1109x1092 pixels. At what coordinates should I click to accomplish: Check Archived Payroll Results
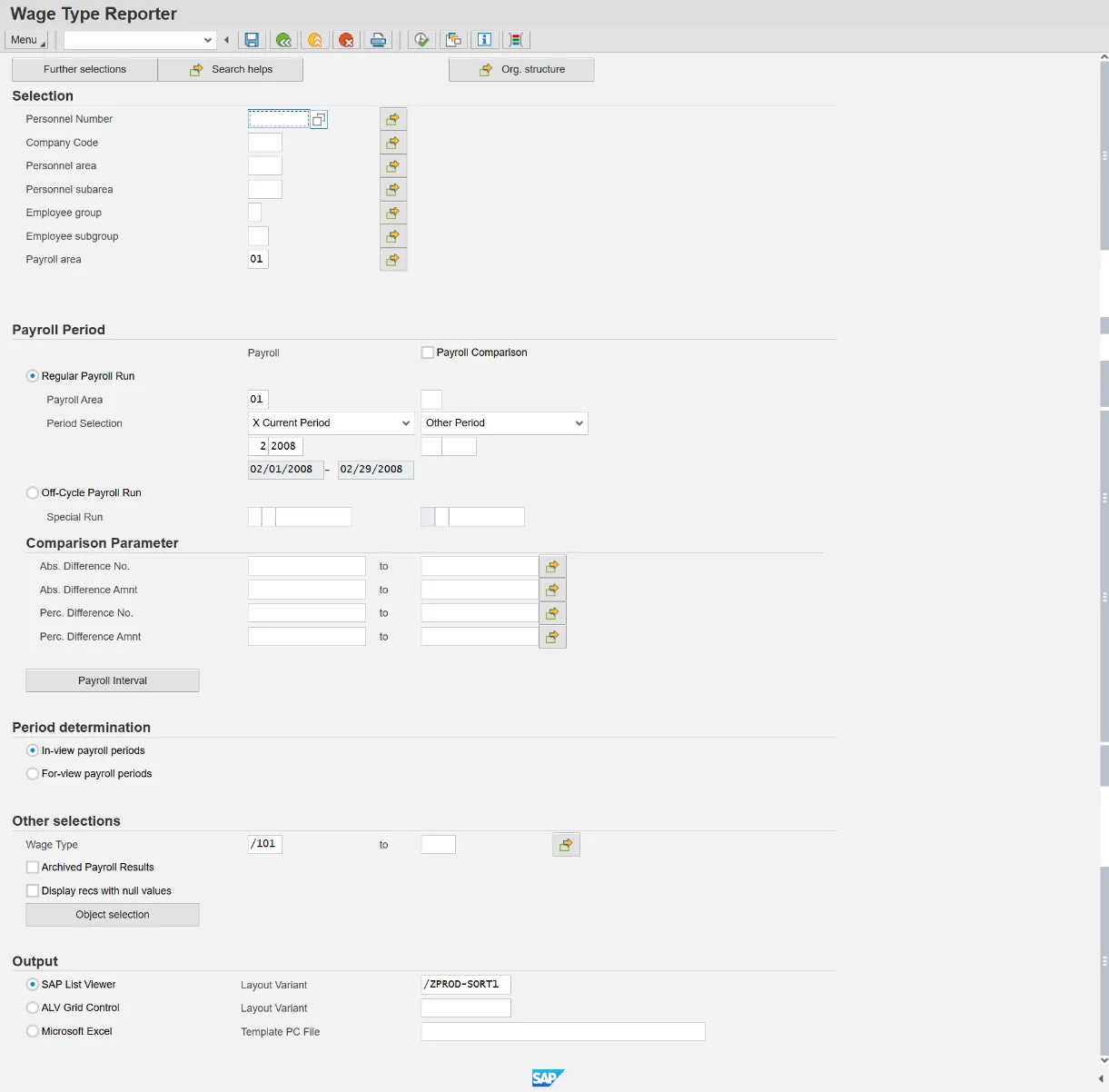pos(33,868)
